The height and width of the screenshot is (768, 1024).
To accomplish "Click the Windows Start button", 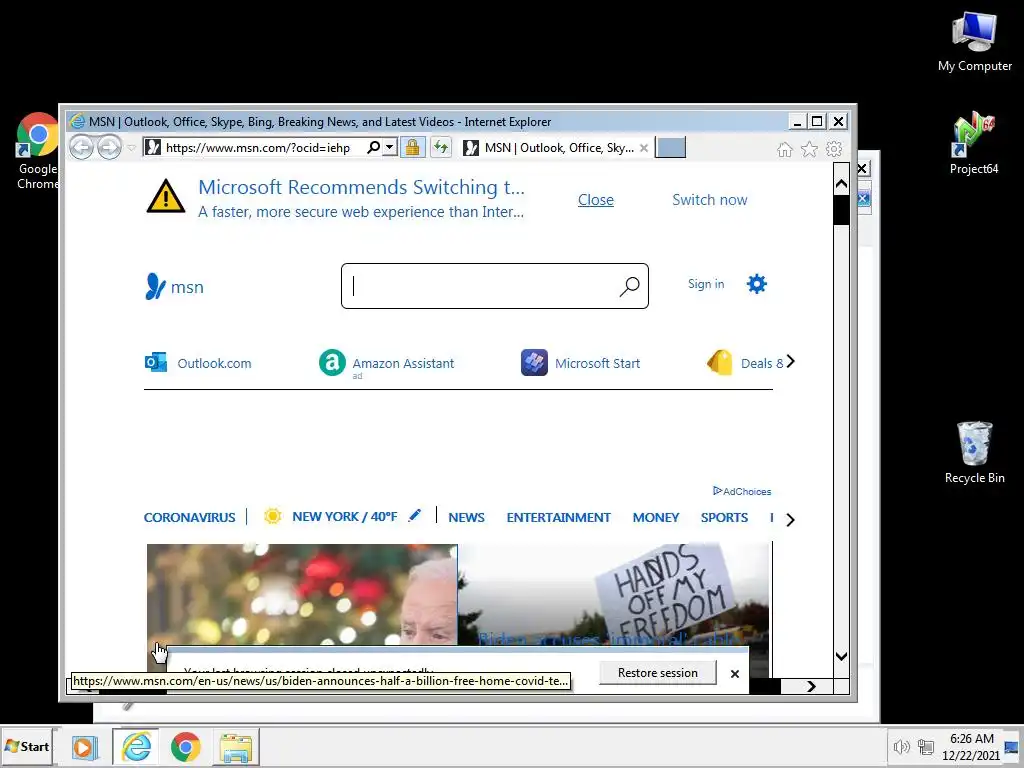I will click(27, 746).
